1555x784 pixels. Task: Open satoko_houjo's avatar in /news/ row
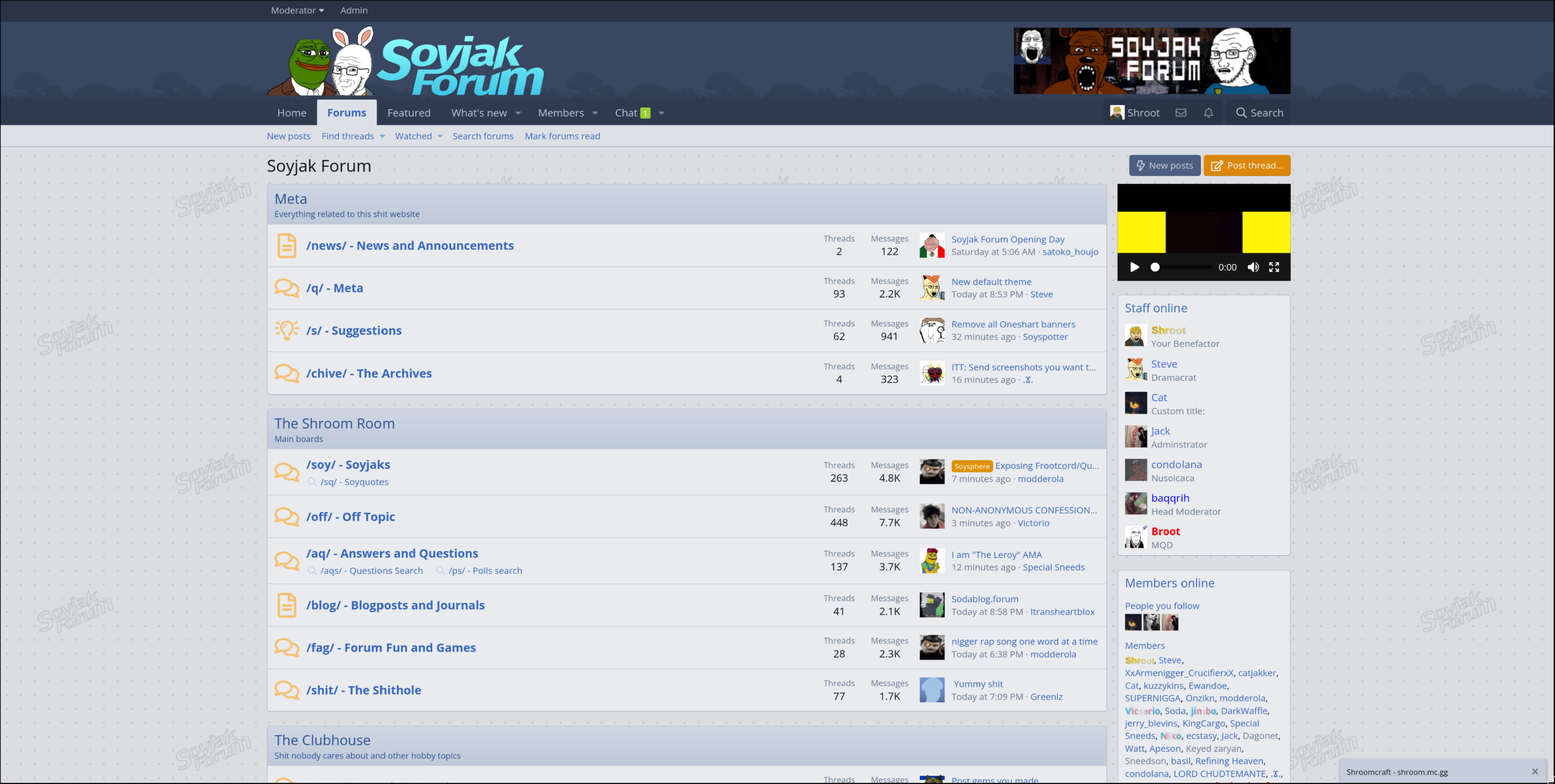(932, 246)
